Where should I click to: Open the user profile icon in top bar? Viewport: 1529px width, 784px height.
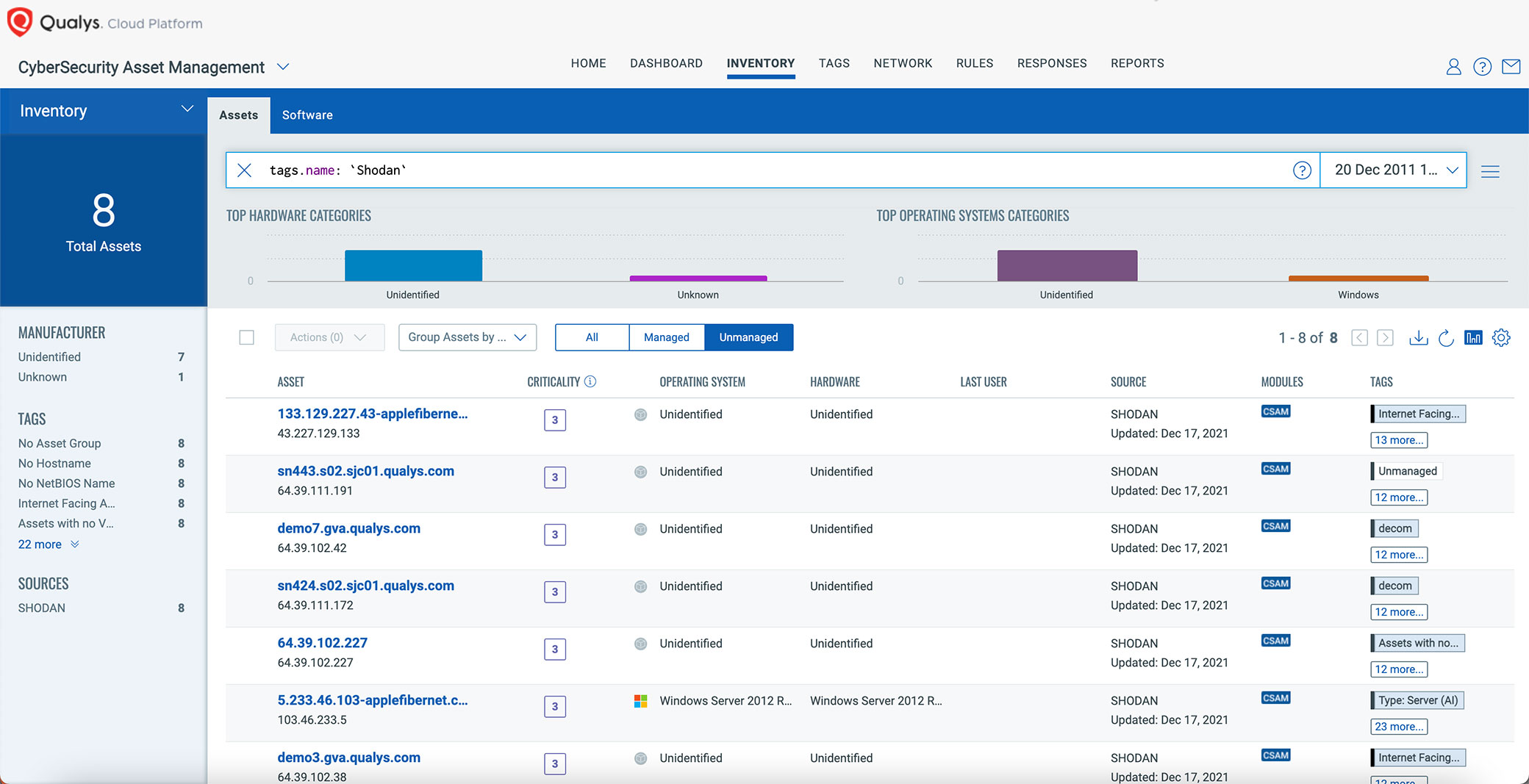(1453, 66)
